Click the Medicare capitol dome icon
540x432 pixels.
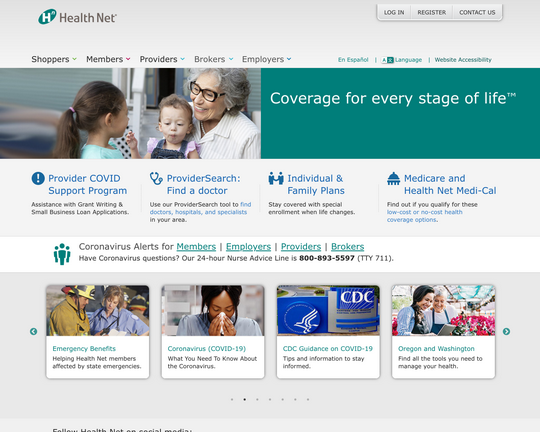(x=393, y=178)
